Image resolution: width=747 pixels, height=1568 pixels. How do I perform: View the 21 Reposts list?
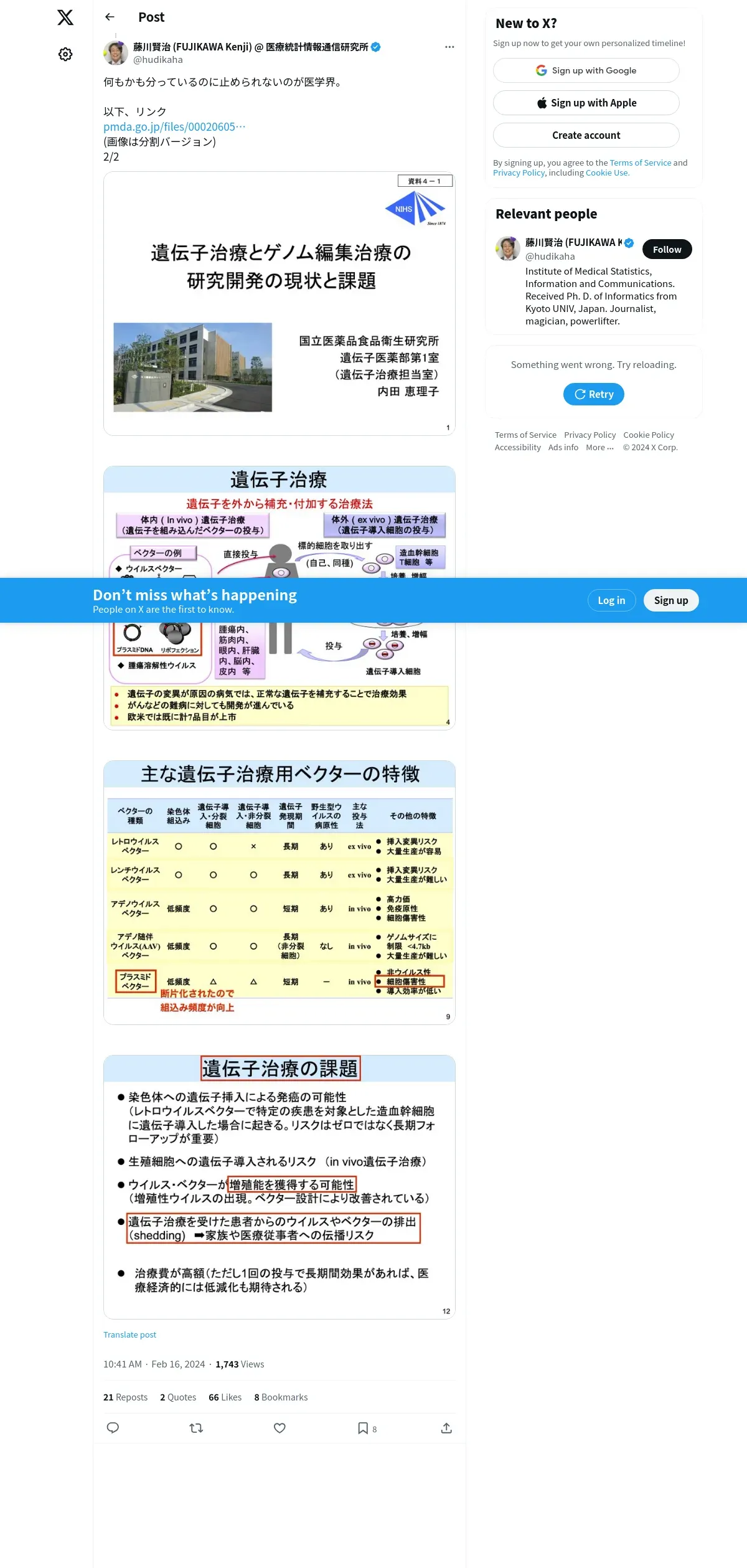pos(125,1398)
